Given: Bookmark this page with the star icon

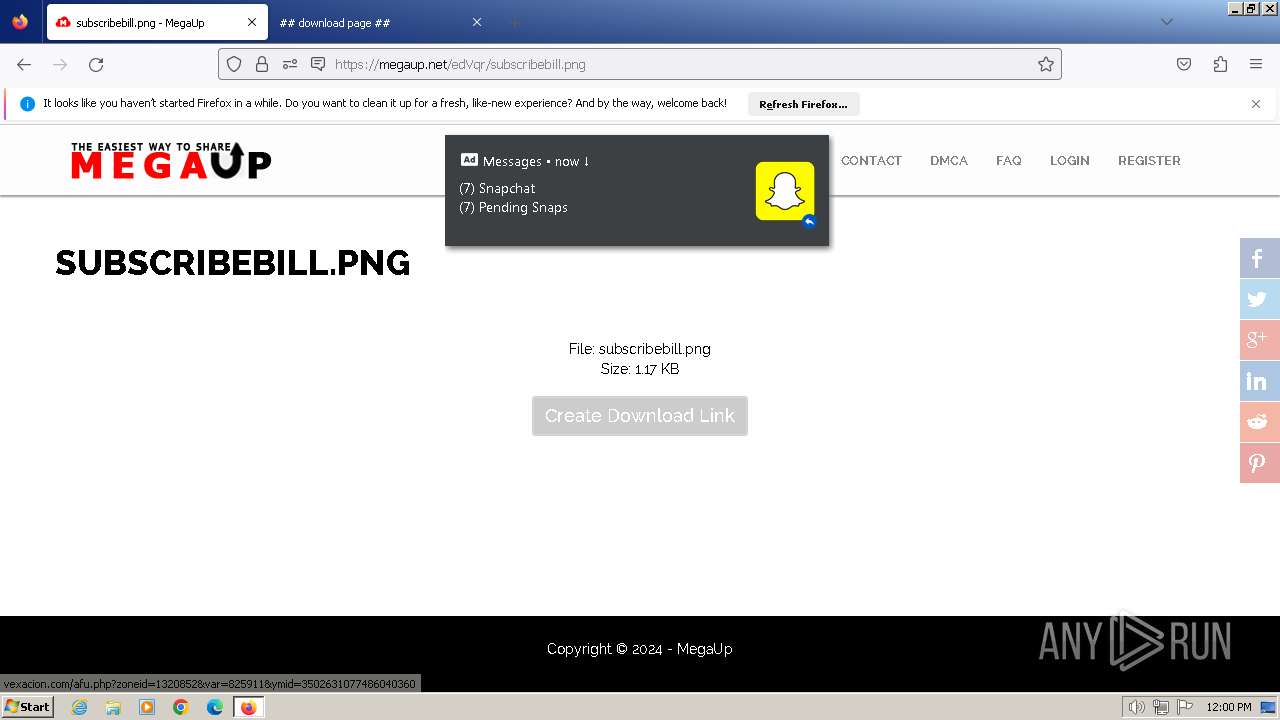Looking at the screenshot, I should coord(1046,64).
